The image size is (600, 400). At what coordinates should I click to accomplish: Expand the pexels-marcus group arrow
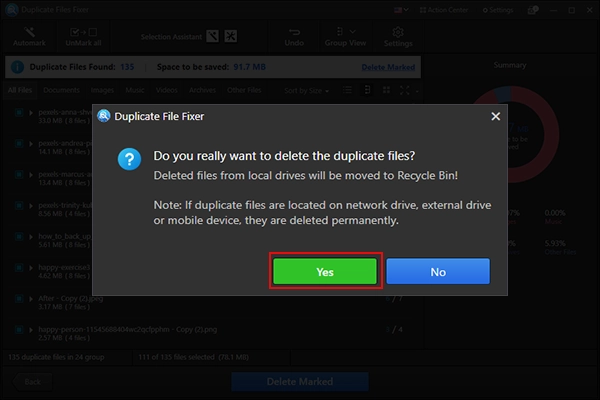point(31,175)
